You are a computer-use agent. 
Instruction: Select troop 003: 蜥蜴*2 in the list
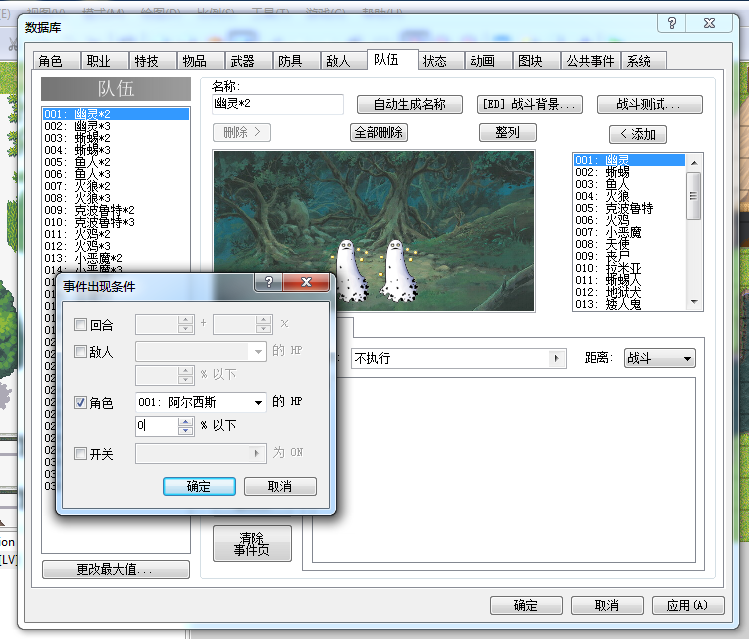coord(116,138)
